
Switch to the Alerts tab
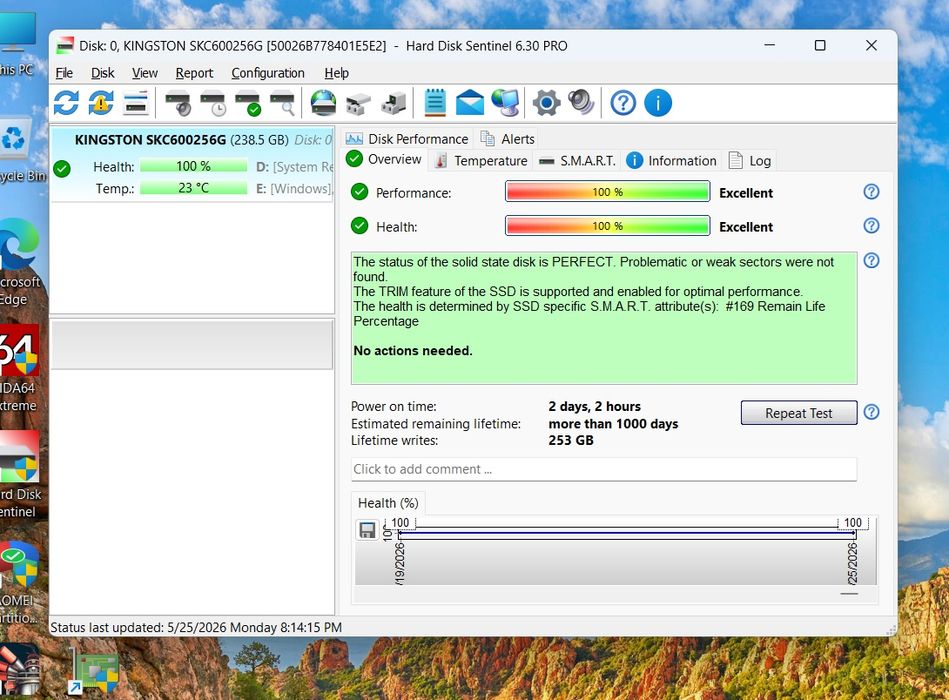coord(507,139)
